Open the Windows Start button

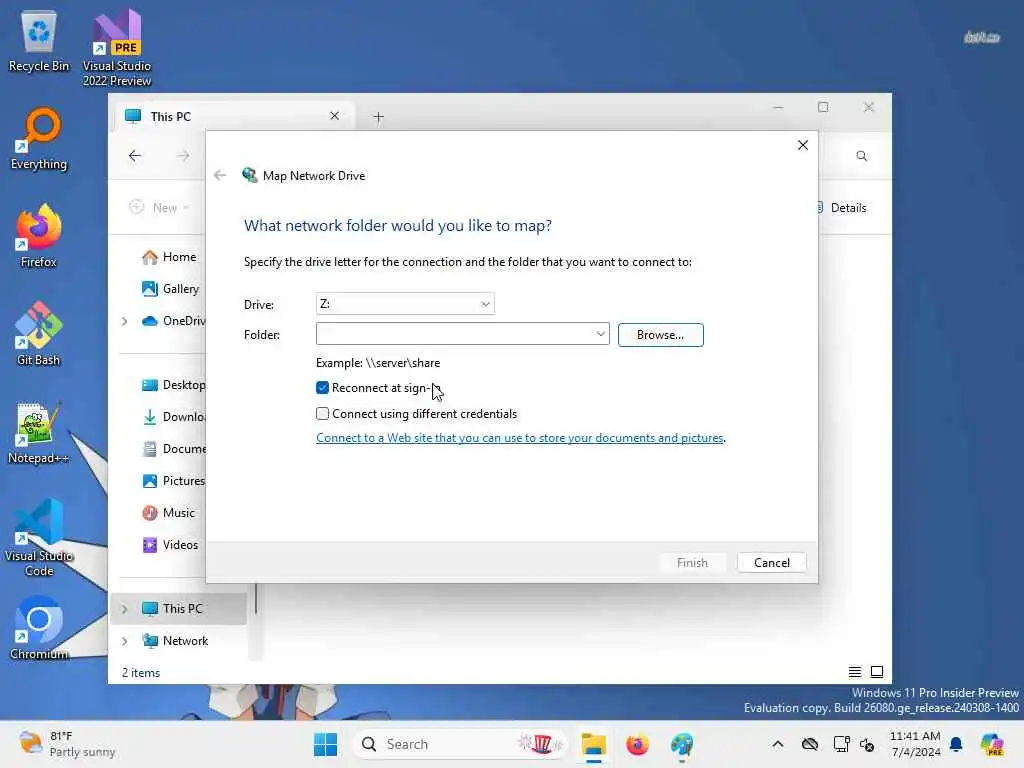[x=325, y=744]
